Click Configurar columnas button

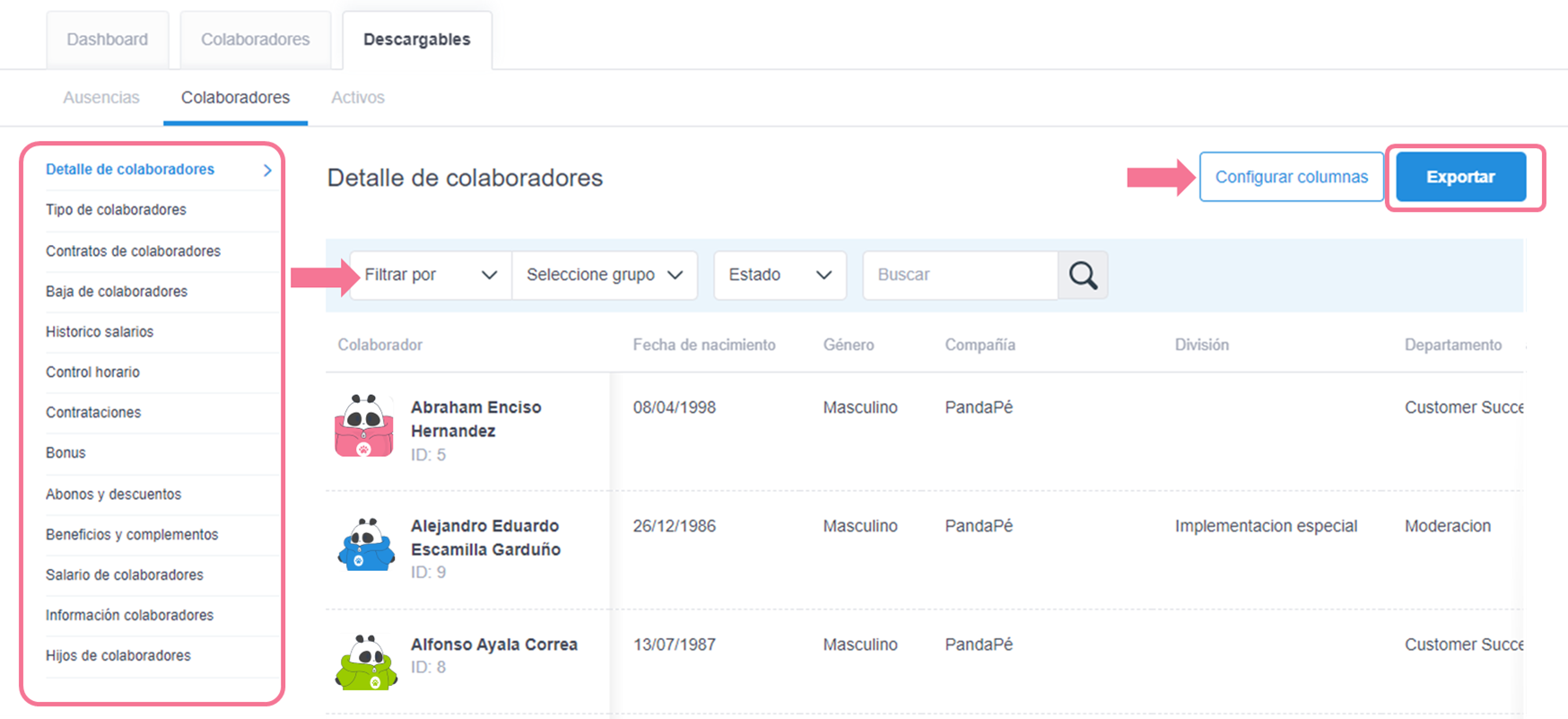click(x=1291, y=177)
